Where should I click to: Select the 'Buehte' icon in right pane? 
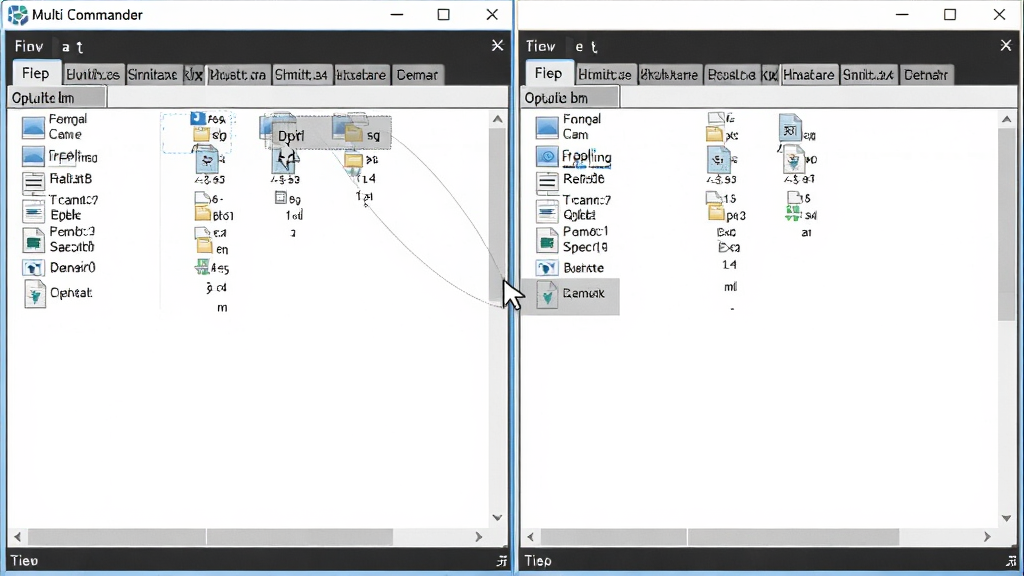547,268
